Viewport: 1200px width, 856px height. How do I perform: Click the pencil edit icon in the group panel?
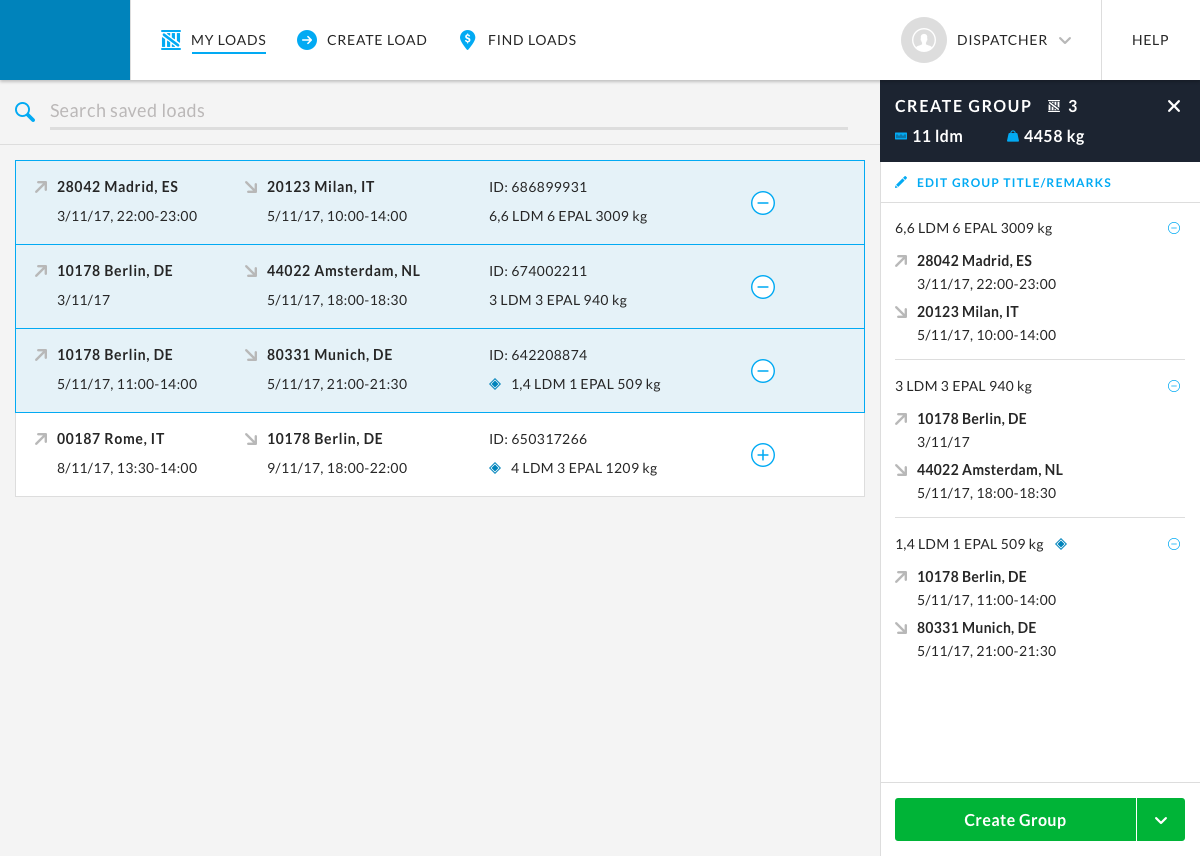[x=901, y=182]
